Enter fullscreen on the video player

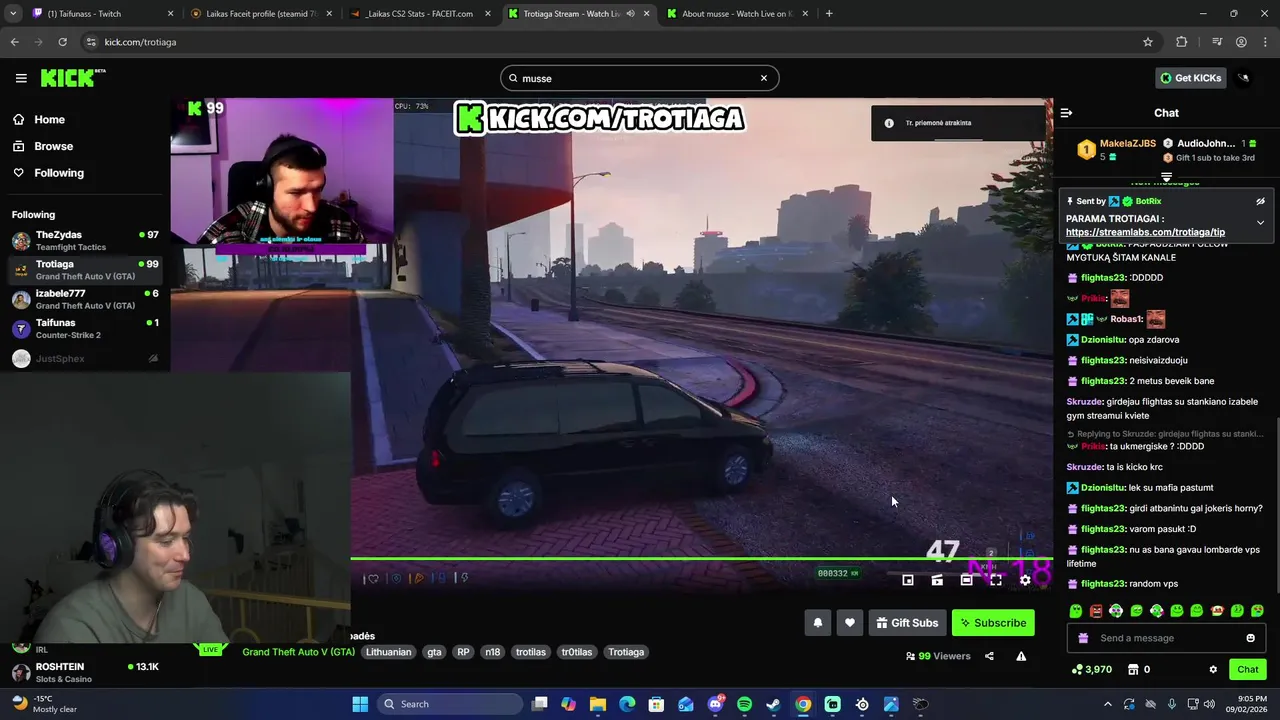[996, 580]
